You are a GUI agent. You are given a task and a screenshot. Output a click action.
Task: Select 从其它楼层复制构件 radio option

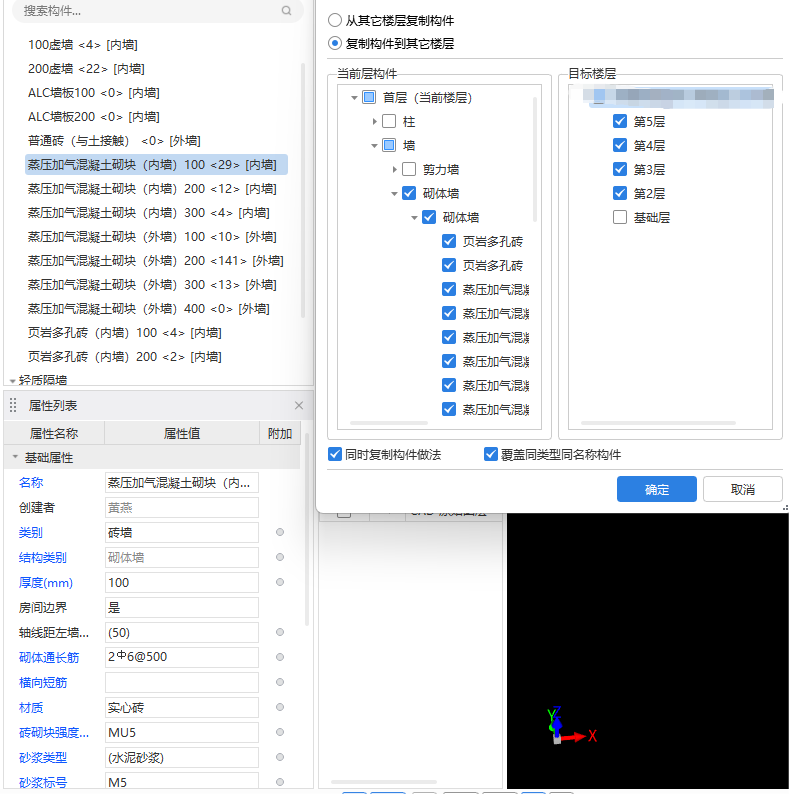coord(335,20)
